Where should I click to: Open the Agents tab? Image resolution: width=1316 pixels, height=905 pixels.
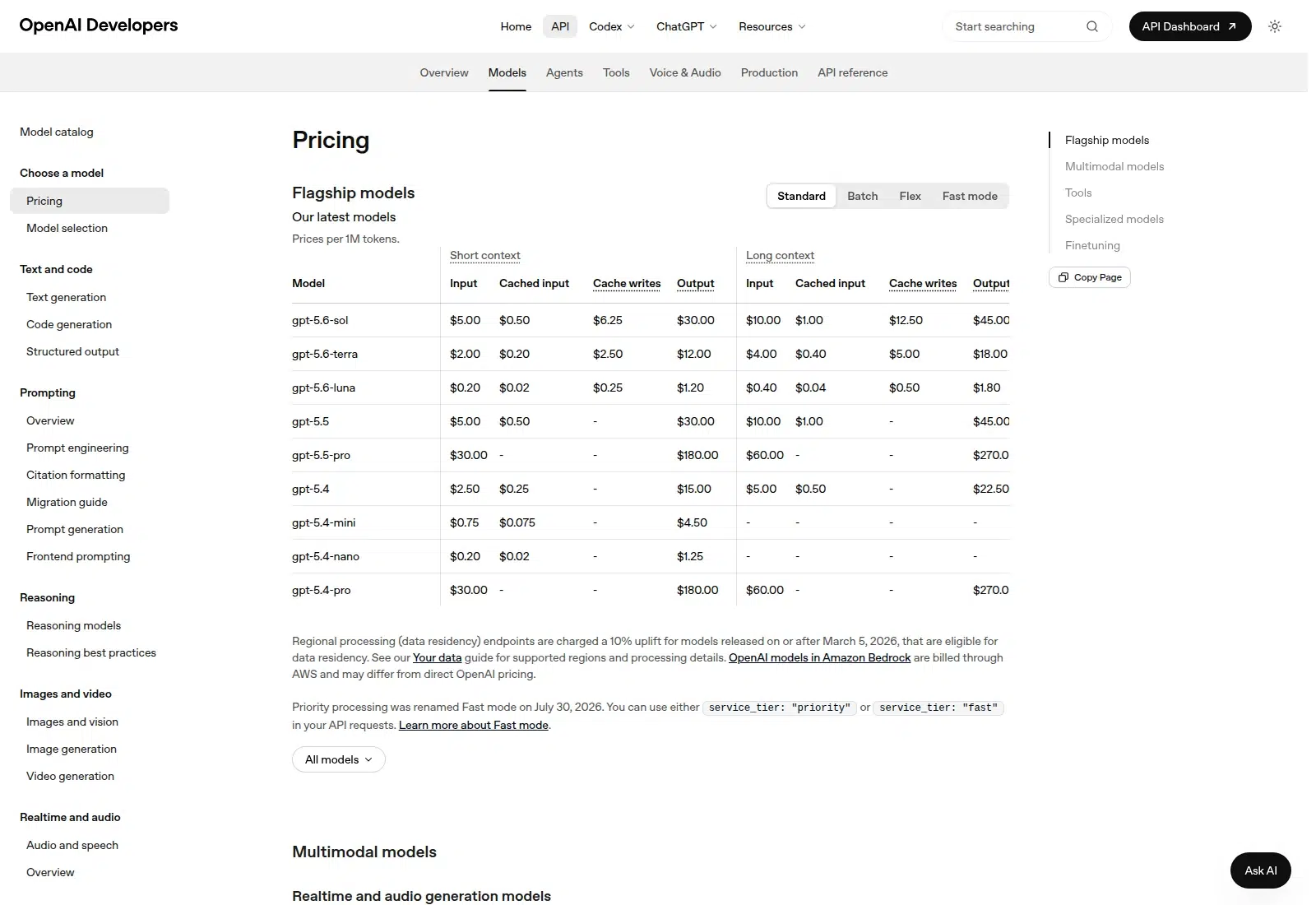coord(564,72)
